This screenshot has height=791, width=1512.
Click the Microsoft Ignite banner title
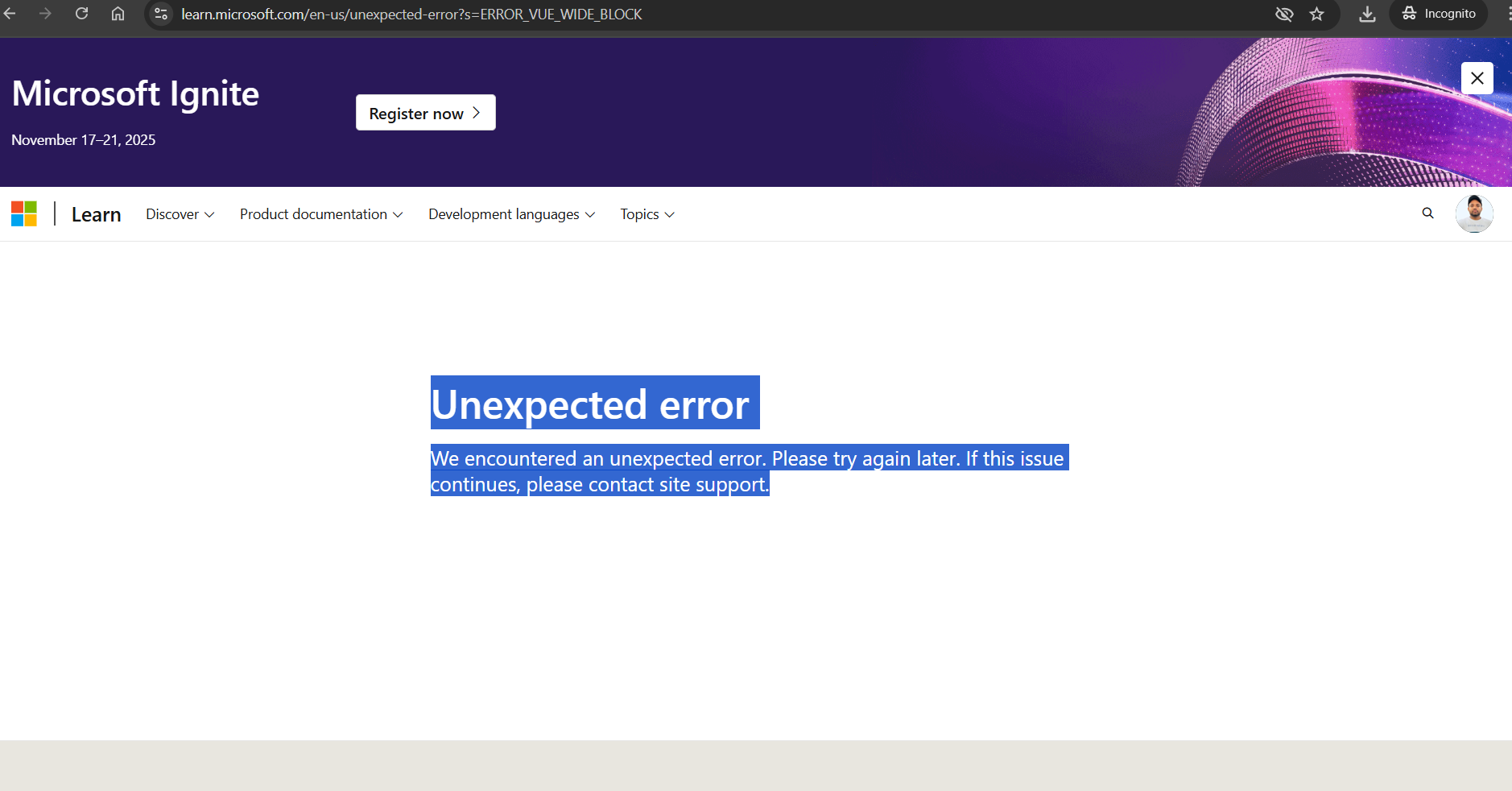(135, 94)
